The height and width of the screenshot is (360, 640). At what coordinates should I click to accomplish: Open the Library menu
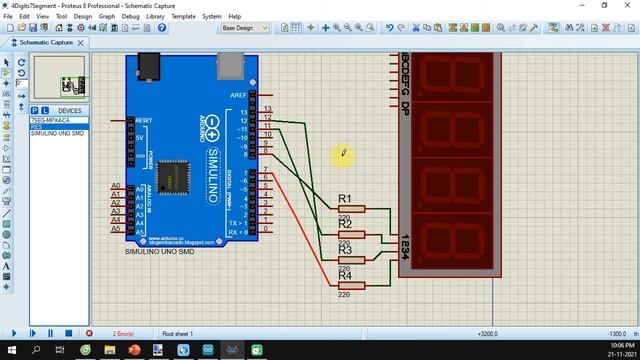click(155, 16)
